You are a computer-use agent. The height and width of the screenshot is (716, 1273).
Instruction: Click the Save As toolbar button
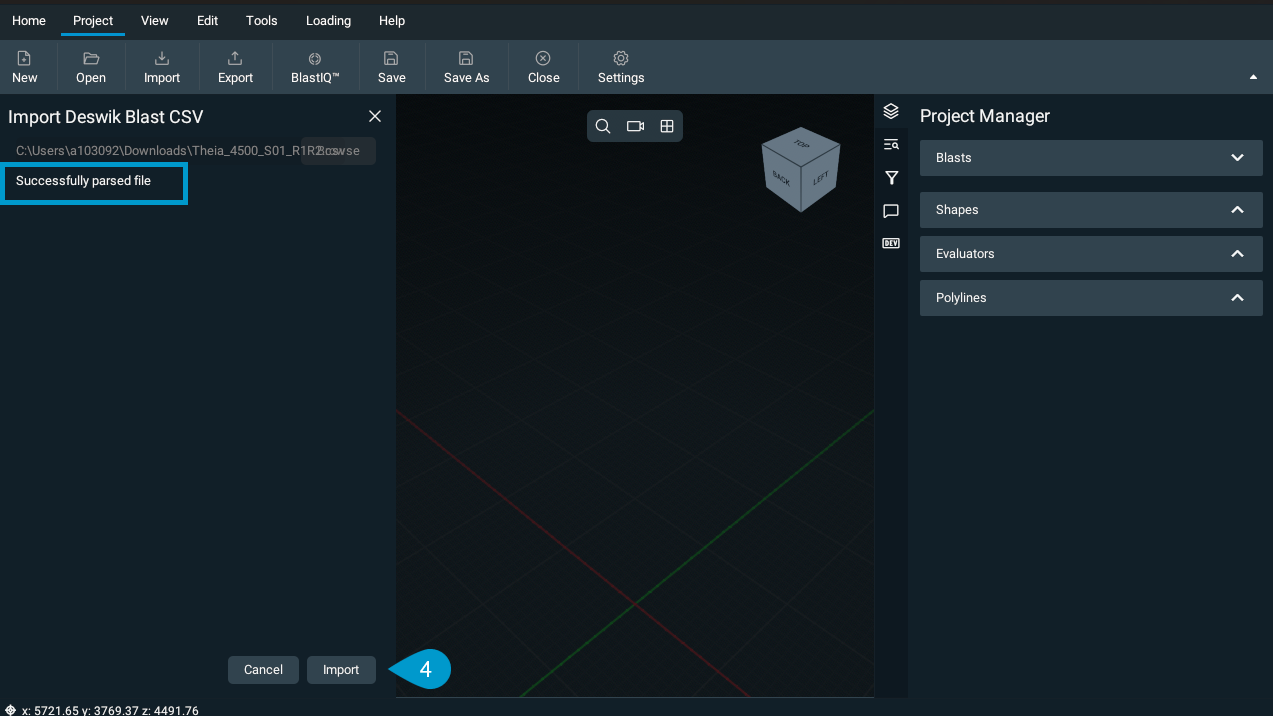click(466, 67)
